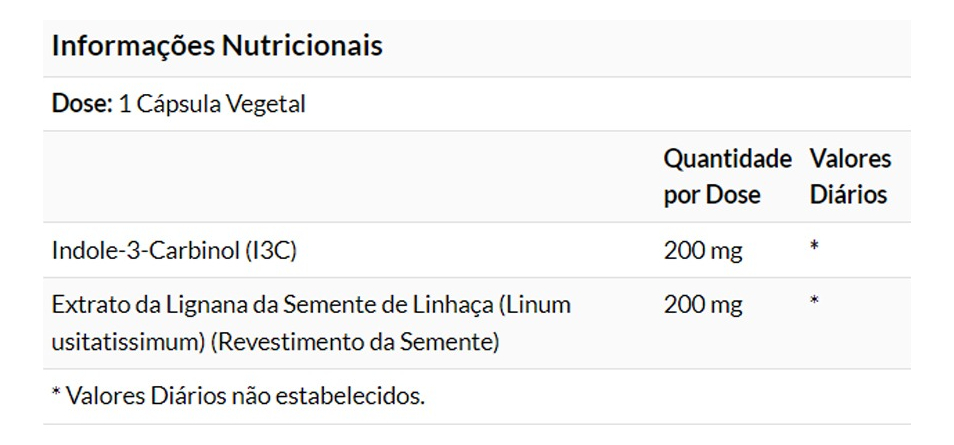The height and width of the screenshot is (445, 954).
Task: Click "por Dose" in the column header
Action: [712, 194]
